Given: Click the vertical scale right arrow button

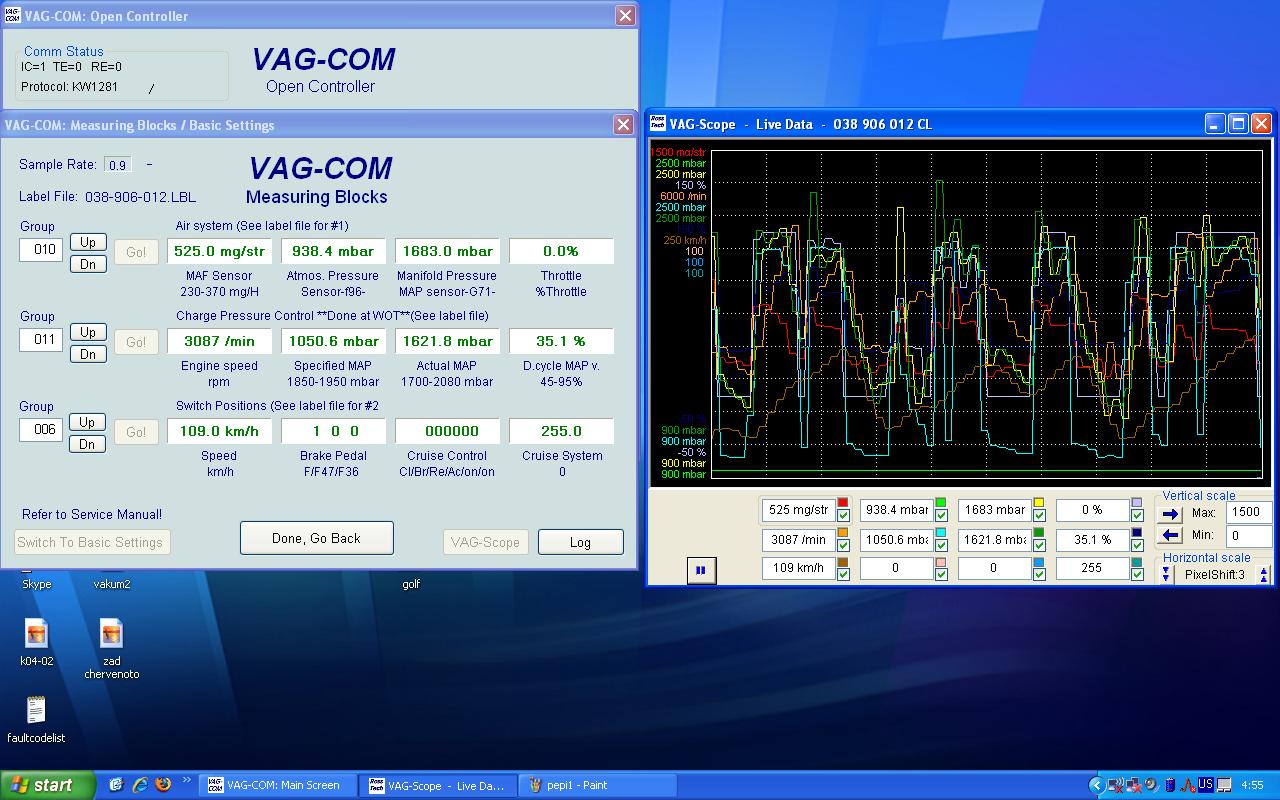Looking at the screenshot, I should pos(1170,514).
